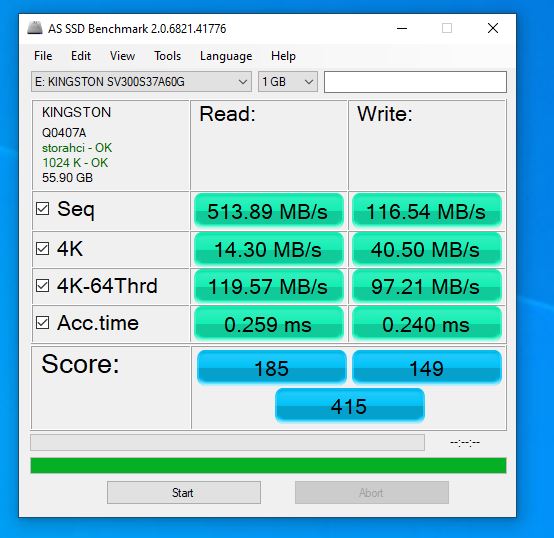
Task: Open the Language menu
Action: point(226,56)
